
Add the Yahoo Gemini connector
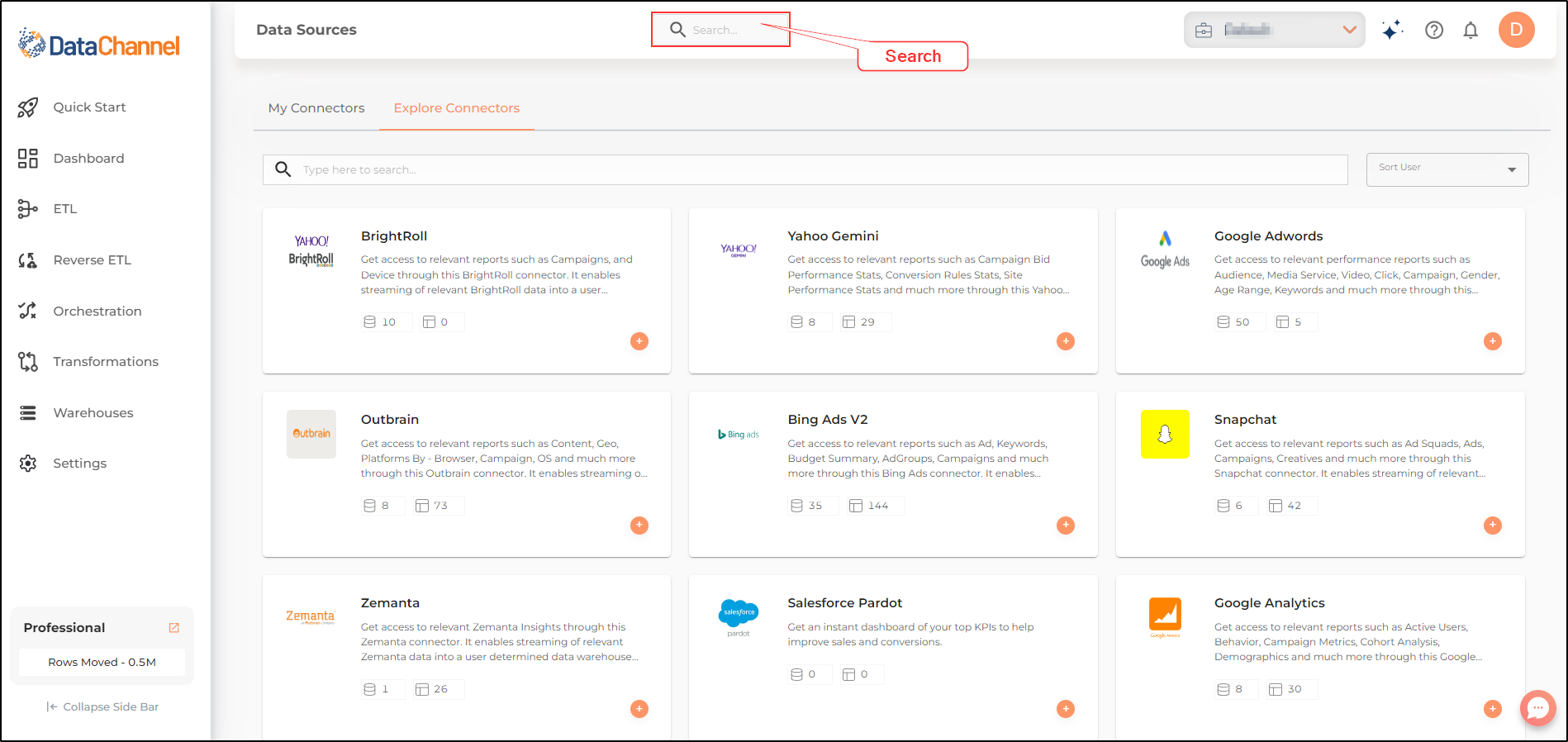[1066, 341]
